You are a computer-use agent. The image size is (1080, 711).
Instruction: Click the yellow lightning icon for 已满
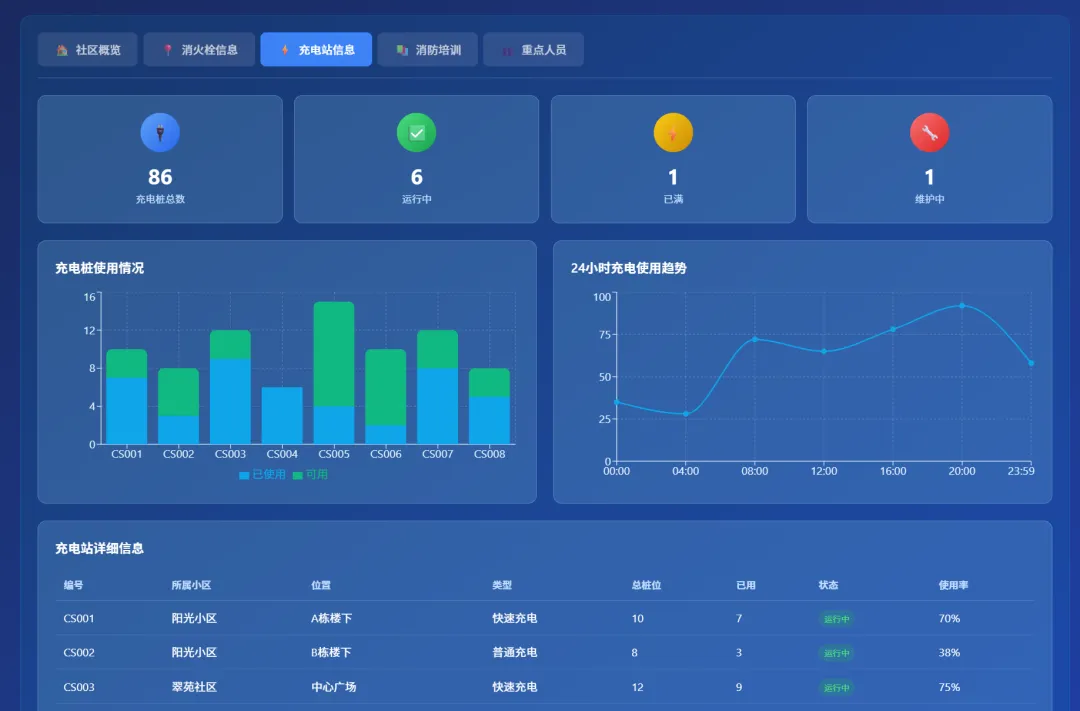(x=673, y=132)
